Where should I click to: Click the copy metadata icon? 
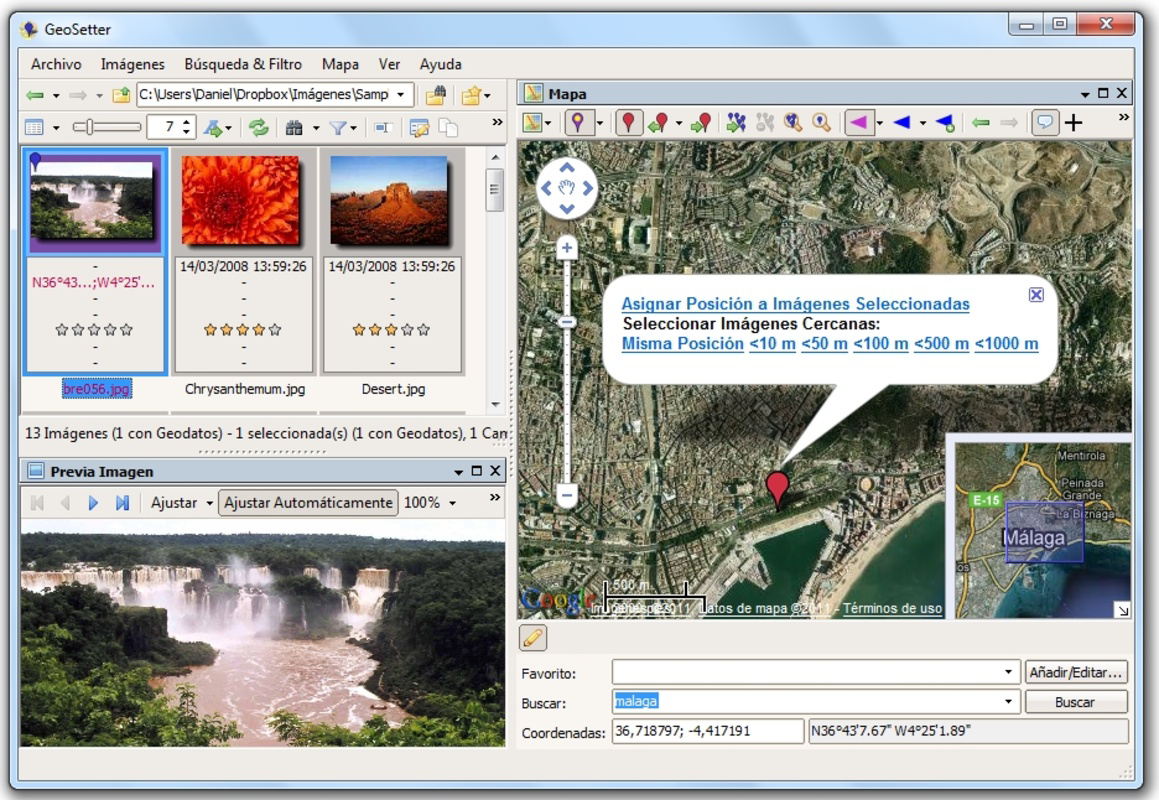click(x=450, y=127)
